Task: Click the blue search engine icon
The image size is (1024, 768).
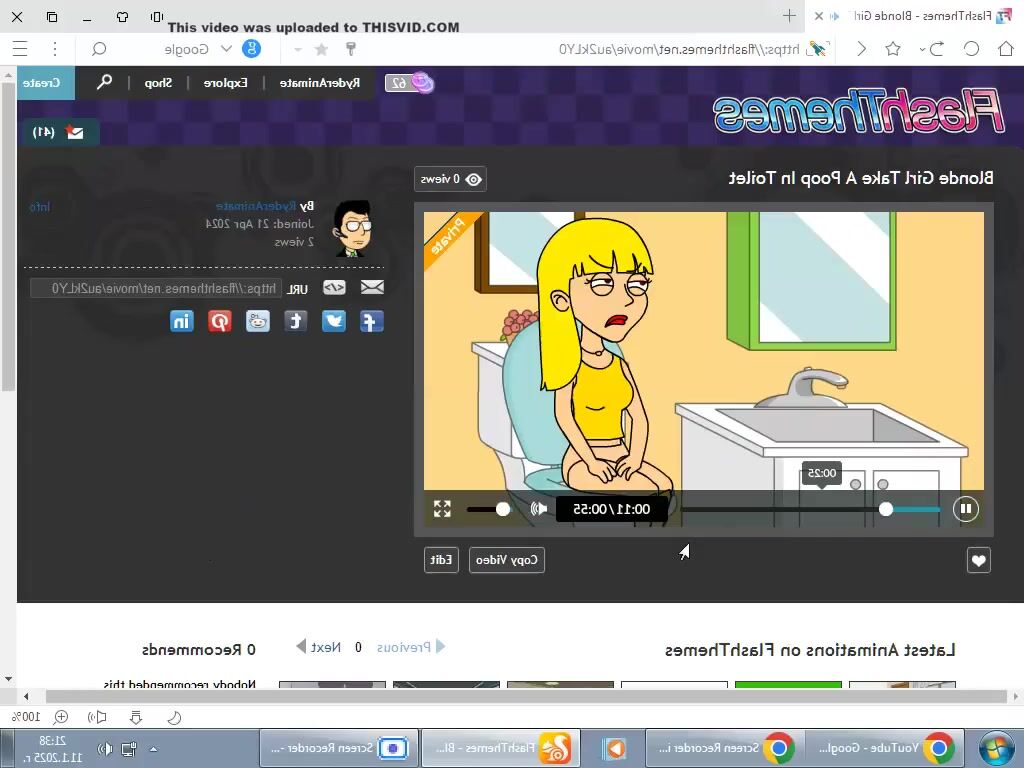Action: (251, 49)
